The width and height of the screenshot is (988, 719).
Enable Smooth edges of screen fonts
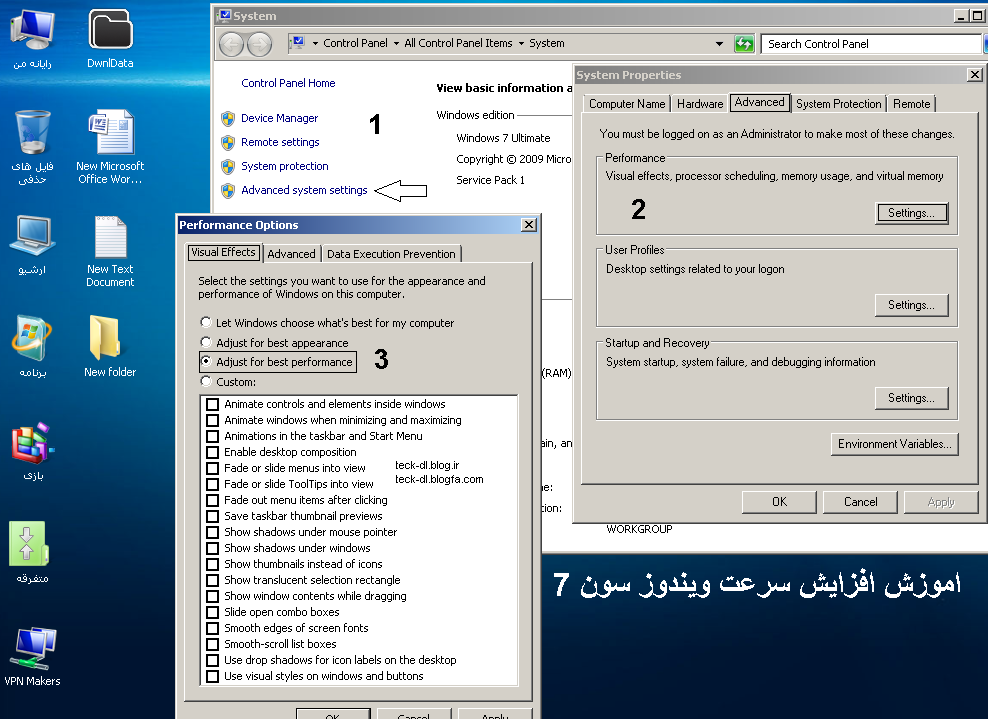[x=213, y=628]
